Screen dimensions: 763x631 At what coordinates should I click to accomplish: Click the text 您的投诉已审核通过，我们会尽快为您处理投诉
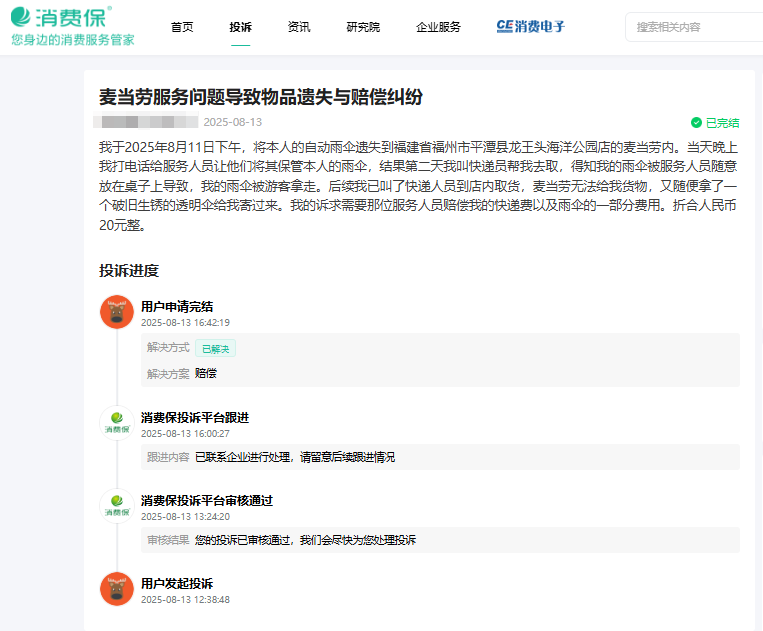(x=306, y=540)
